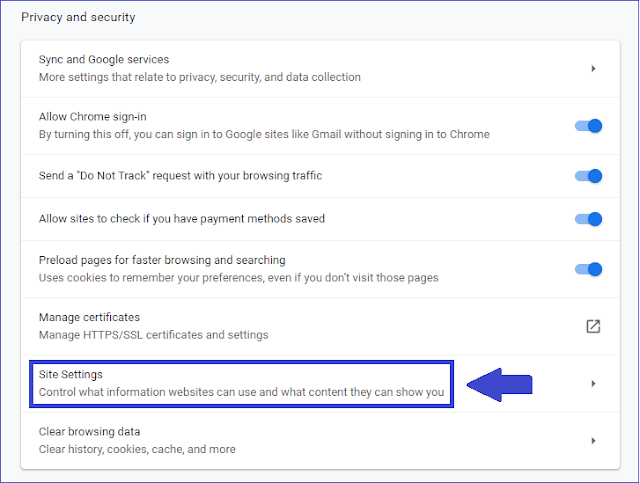Toggle the payment methods check switch
The width and height of the screenshot is (640, 483).
coord(589,219)
